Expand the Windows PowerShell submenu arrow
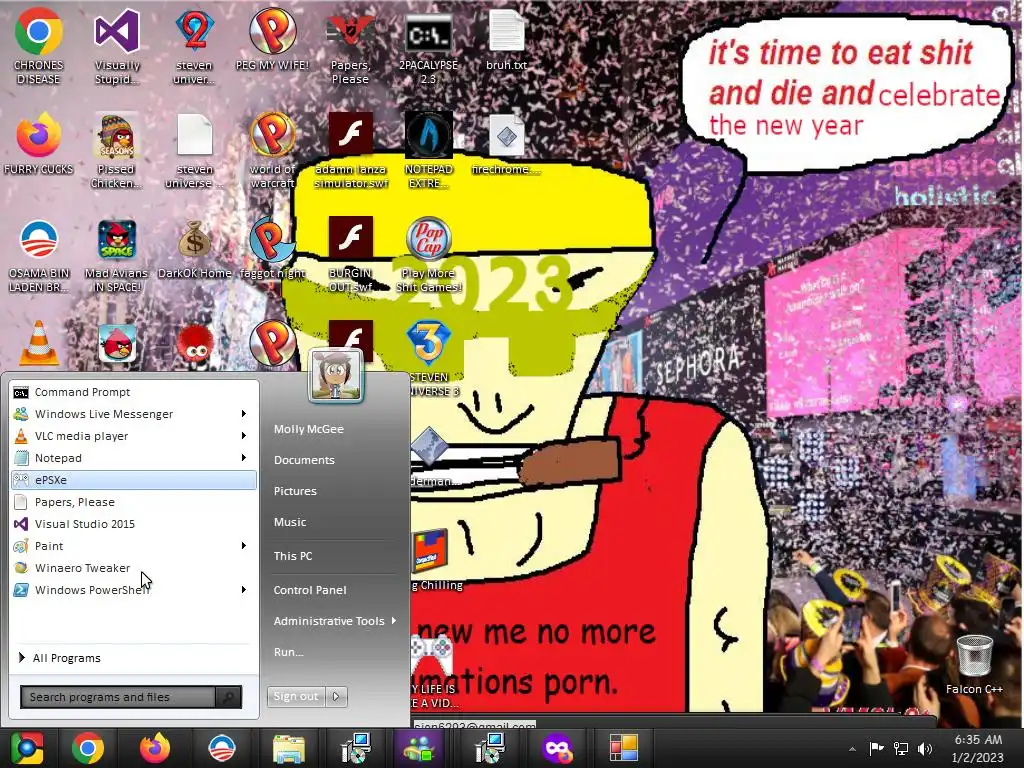The width and height of the screenshot is (1024, 768). 244,590
